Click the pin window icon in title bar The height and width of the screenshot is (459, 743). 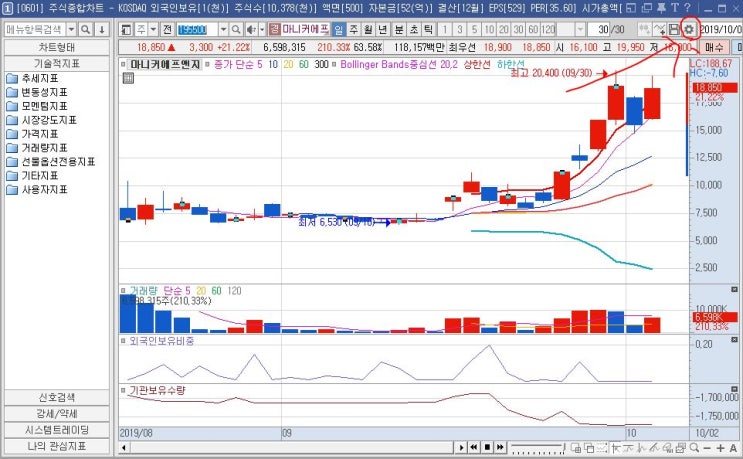661,8
